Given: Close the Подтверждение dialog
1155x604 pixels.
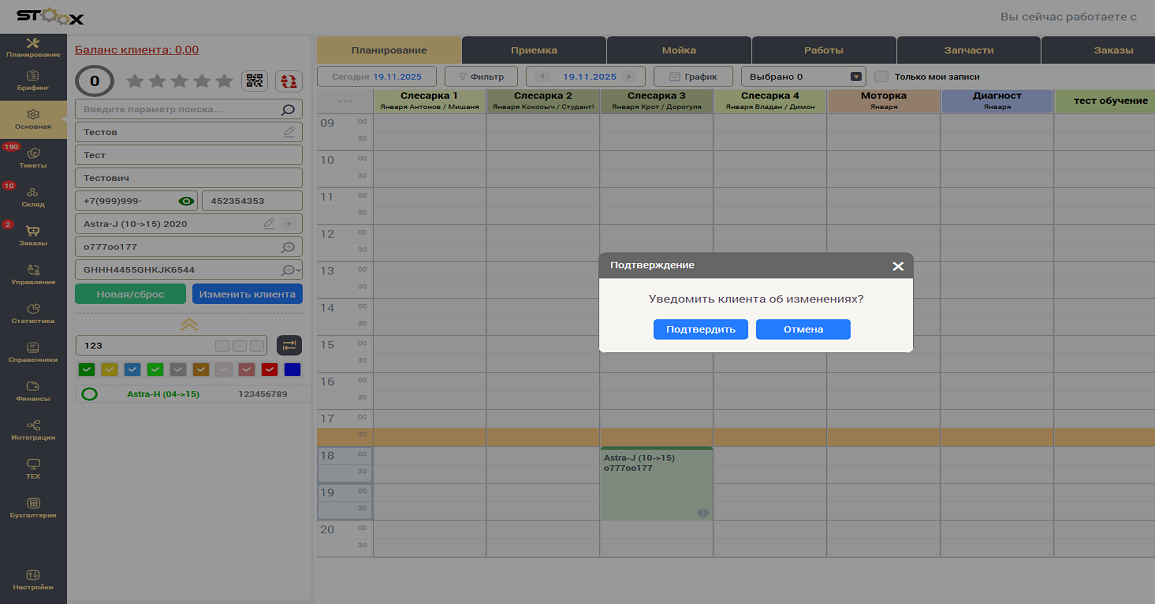Looking at the screenshot, I should click(898, 266).
